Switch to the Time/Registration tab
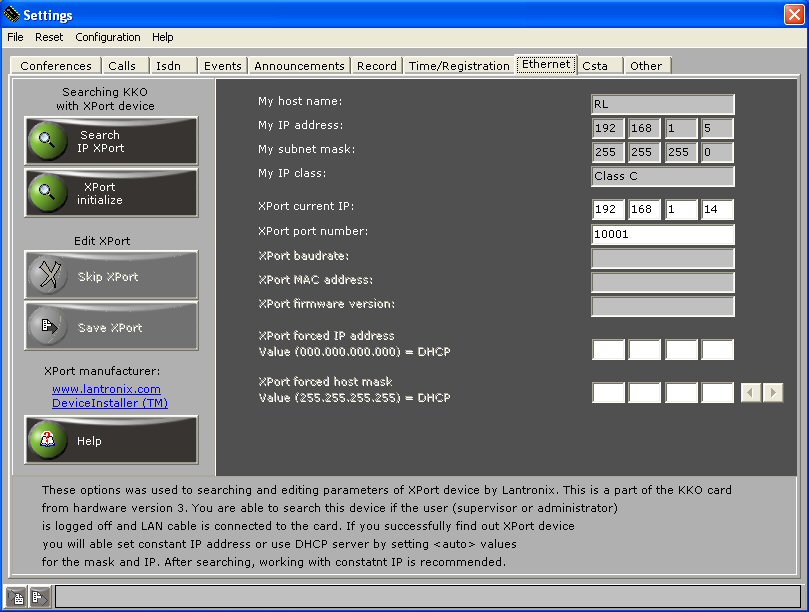This screenshot has width=809, height=612. click(x=459, y=66)
